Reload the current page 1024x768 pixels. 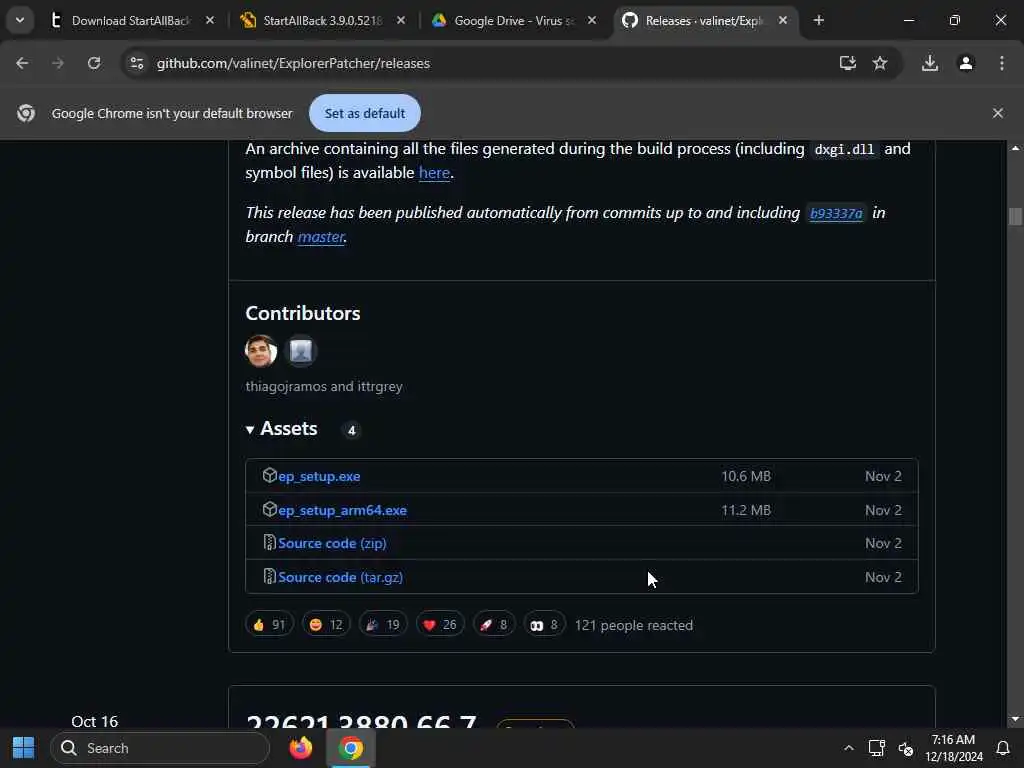pyautogui.click(x=94, y=63)
